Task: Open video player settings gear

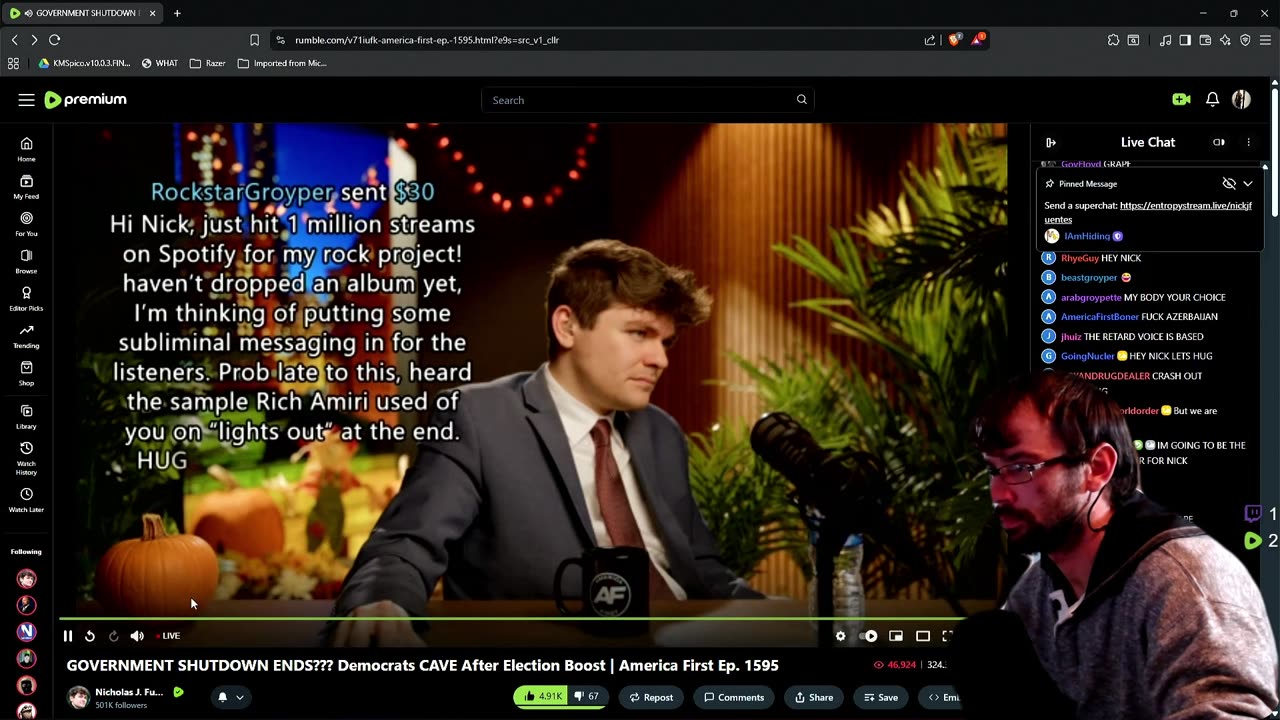Action: 840,636
